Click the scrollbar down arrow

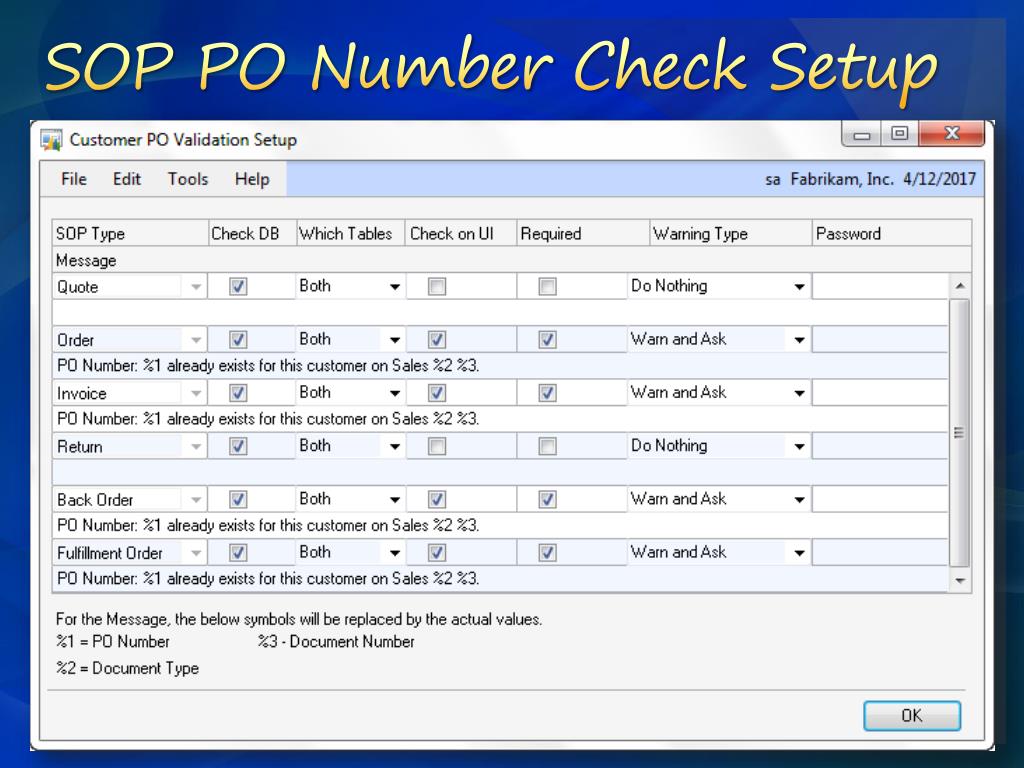tap(959, 580)
